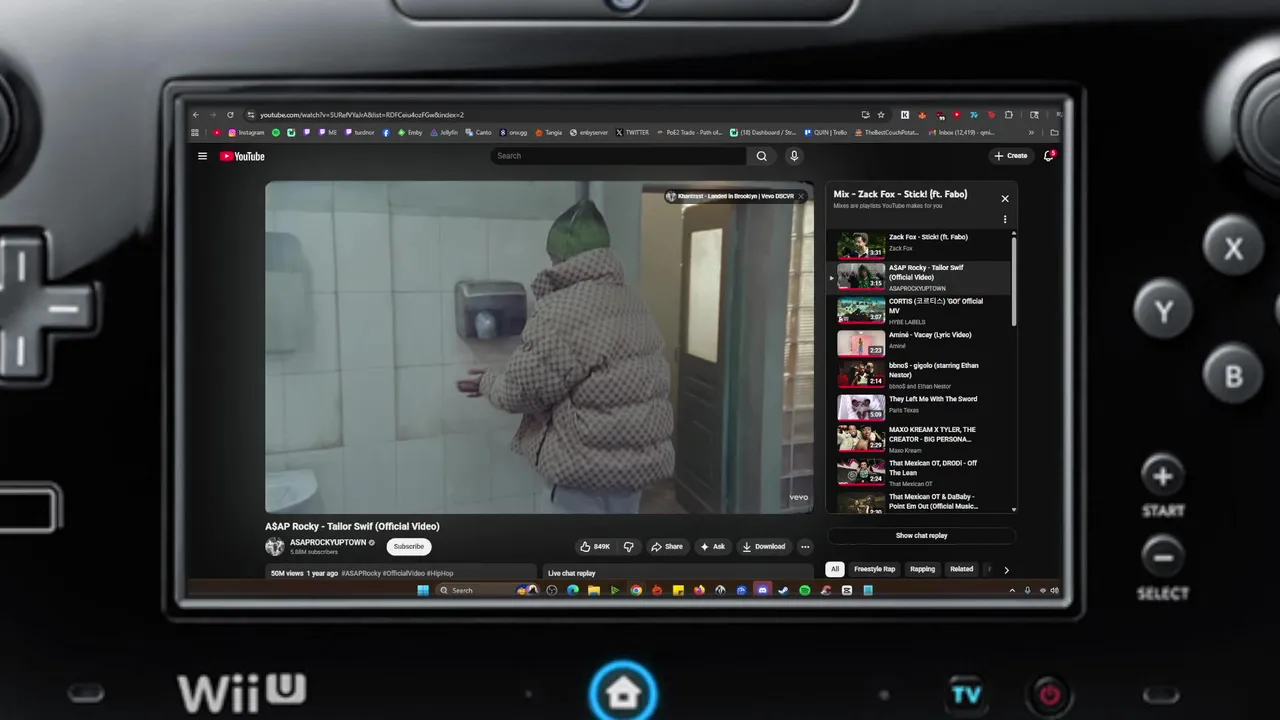Close the Mix playlist panel

click(1005, 198)
